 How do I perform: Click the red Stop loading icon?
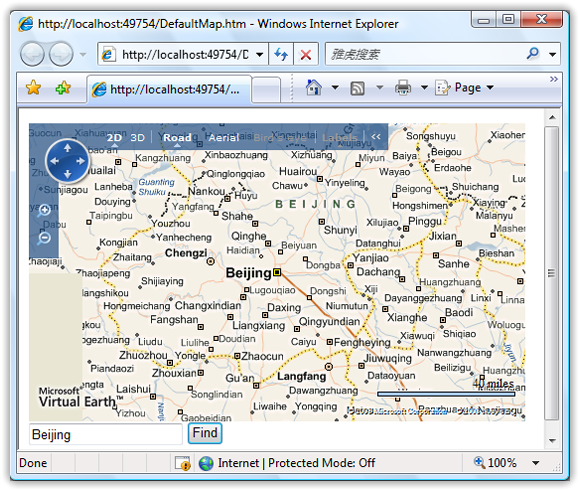tap(306, 55)
